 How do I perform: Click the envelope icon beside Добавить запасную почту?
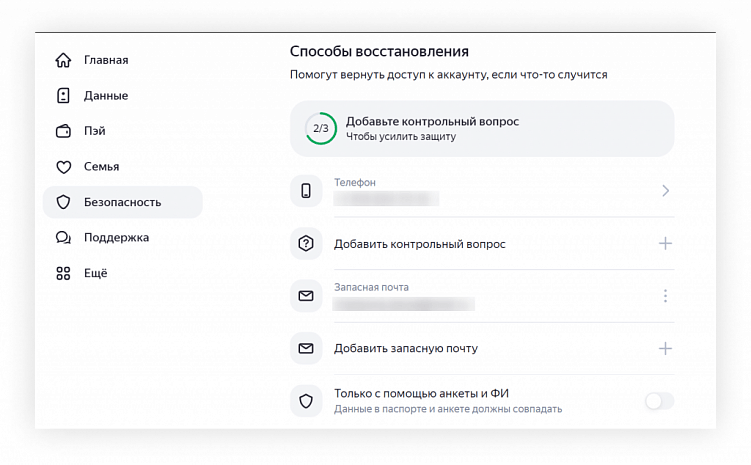coord(306,348)
